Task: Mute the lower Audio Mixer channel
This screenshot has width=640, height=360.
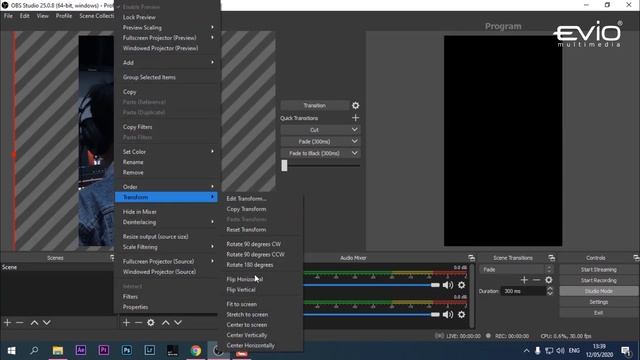Action: (x=448, y=314)
